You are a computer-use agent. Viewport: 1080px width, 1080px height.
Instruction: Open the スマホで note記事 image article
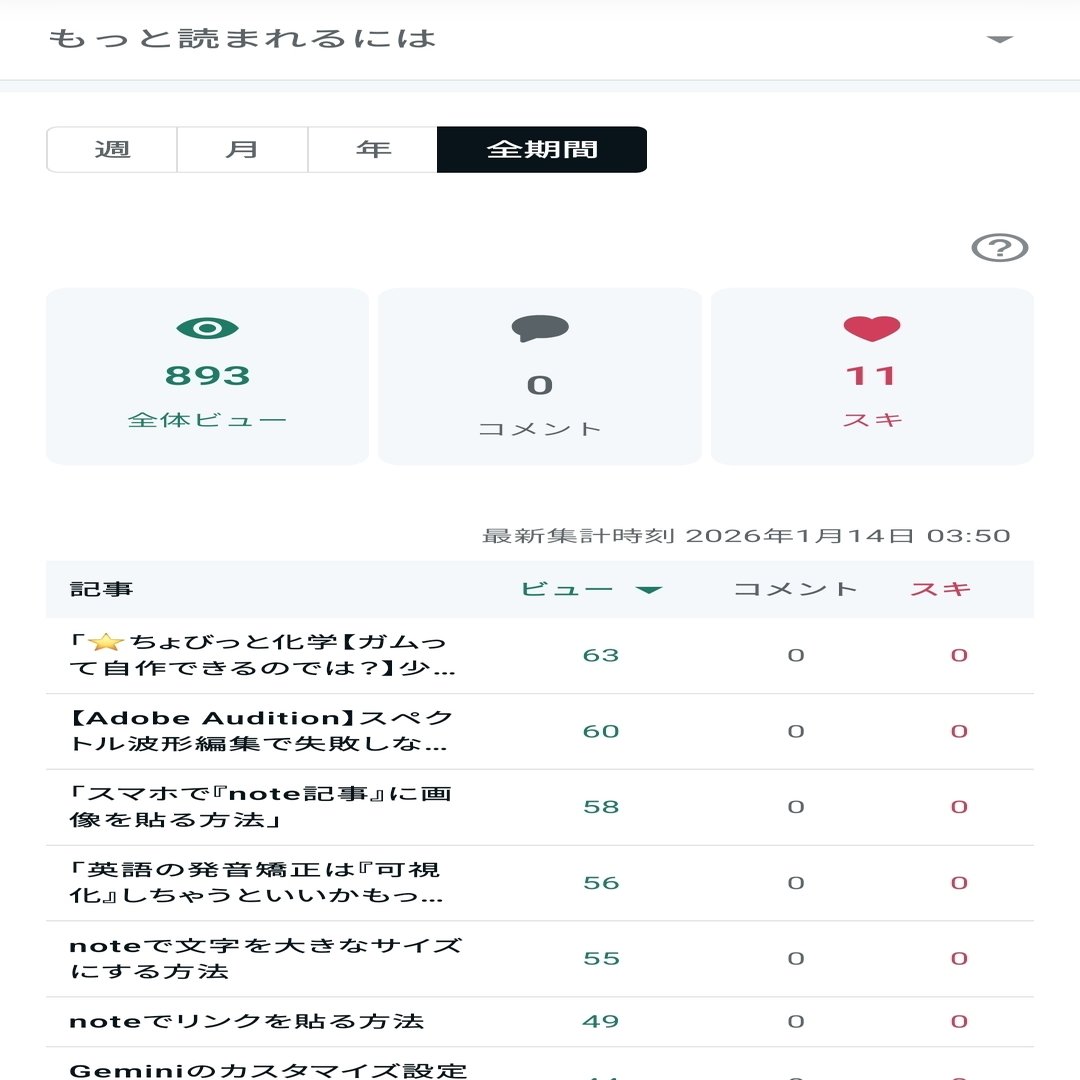click(260, 807)
